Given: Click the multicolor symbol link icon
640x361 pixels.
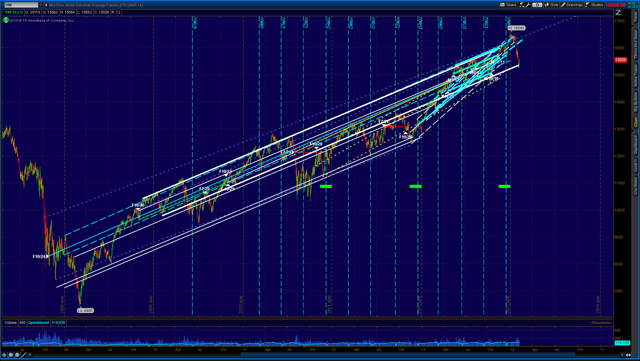Looking at the screenshot, I should [x=46, y=5].
